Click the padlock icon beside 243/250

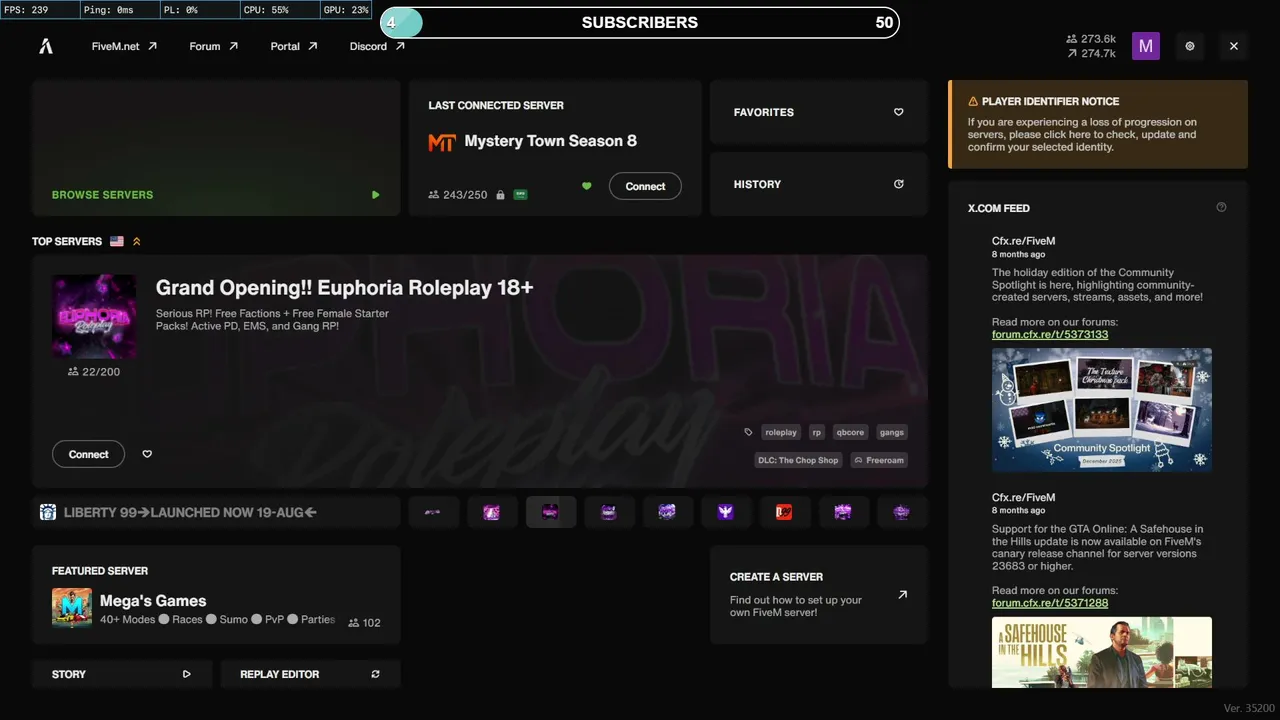500,195
